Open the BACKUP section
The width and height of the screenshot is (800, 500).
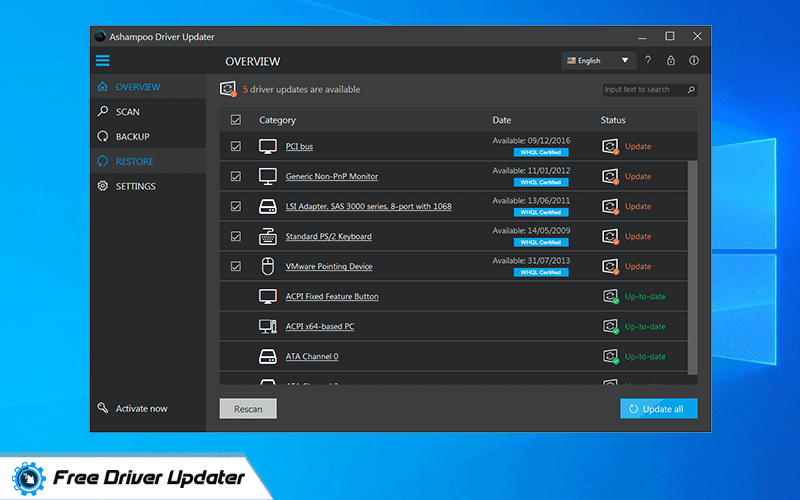point(148,137)
